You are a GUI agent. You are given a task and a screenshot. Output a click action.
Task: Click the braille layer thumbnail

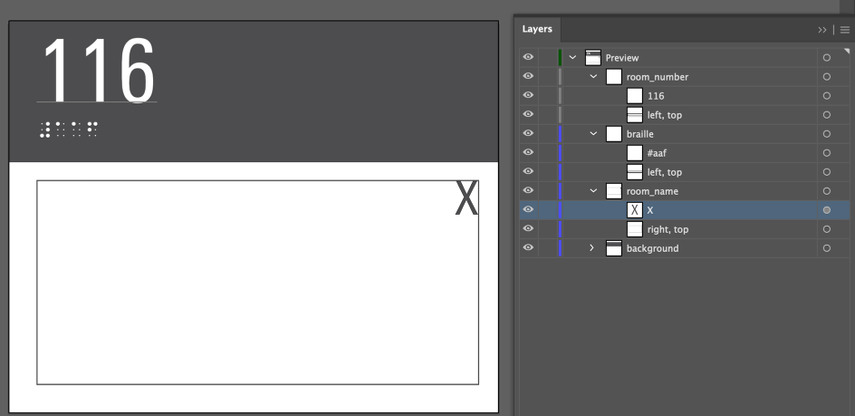pos(614,134)
